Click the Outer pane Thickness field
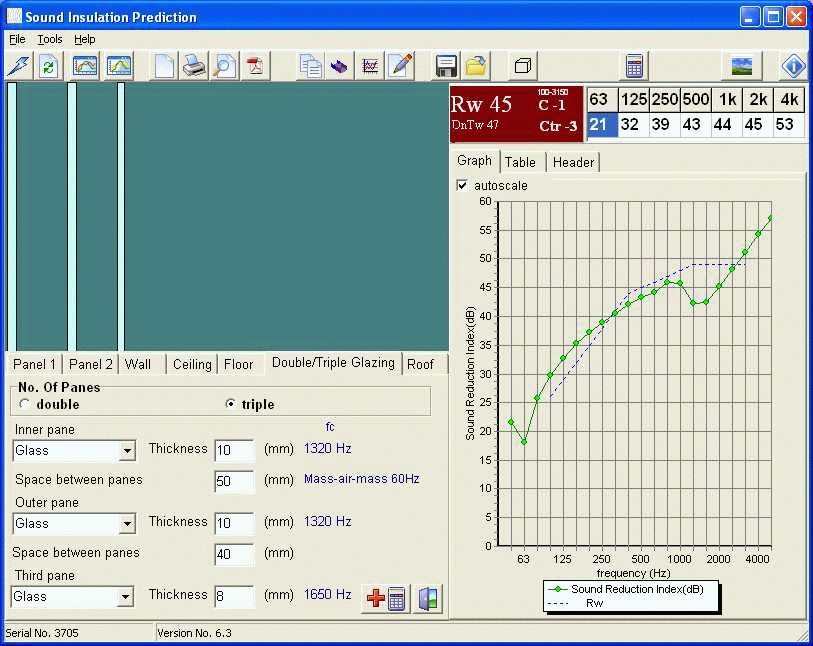 (234, 523)
